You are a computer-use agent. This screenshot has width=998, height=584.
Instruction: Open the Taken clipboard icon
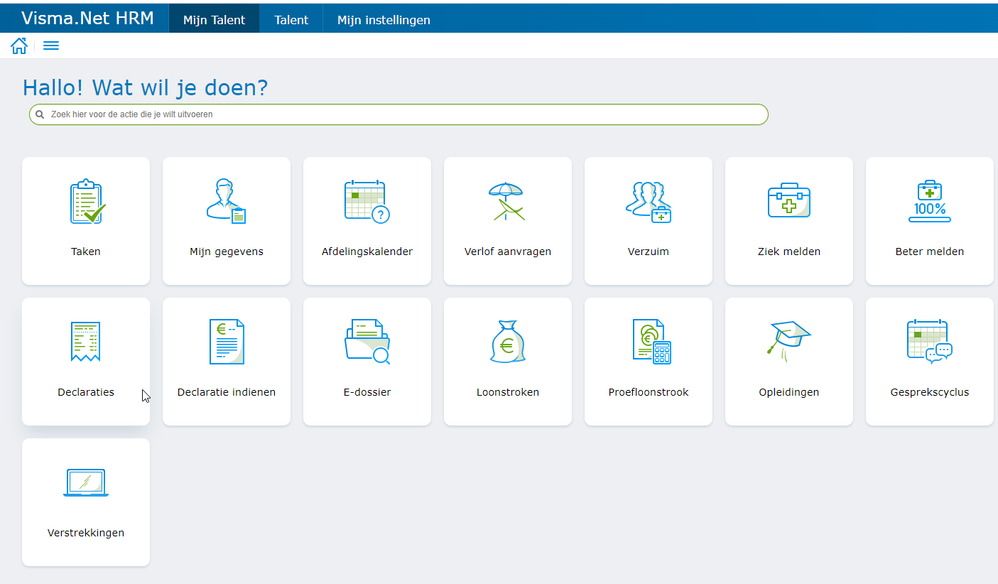(x=87, y=202)
